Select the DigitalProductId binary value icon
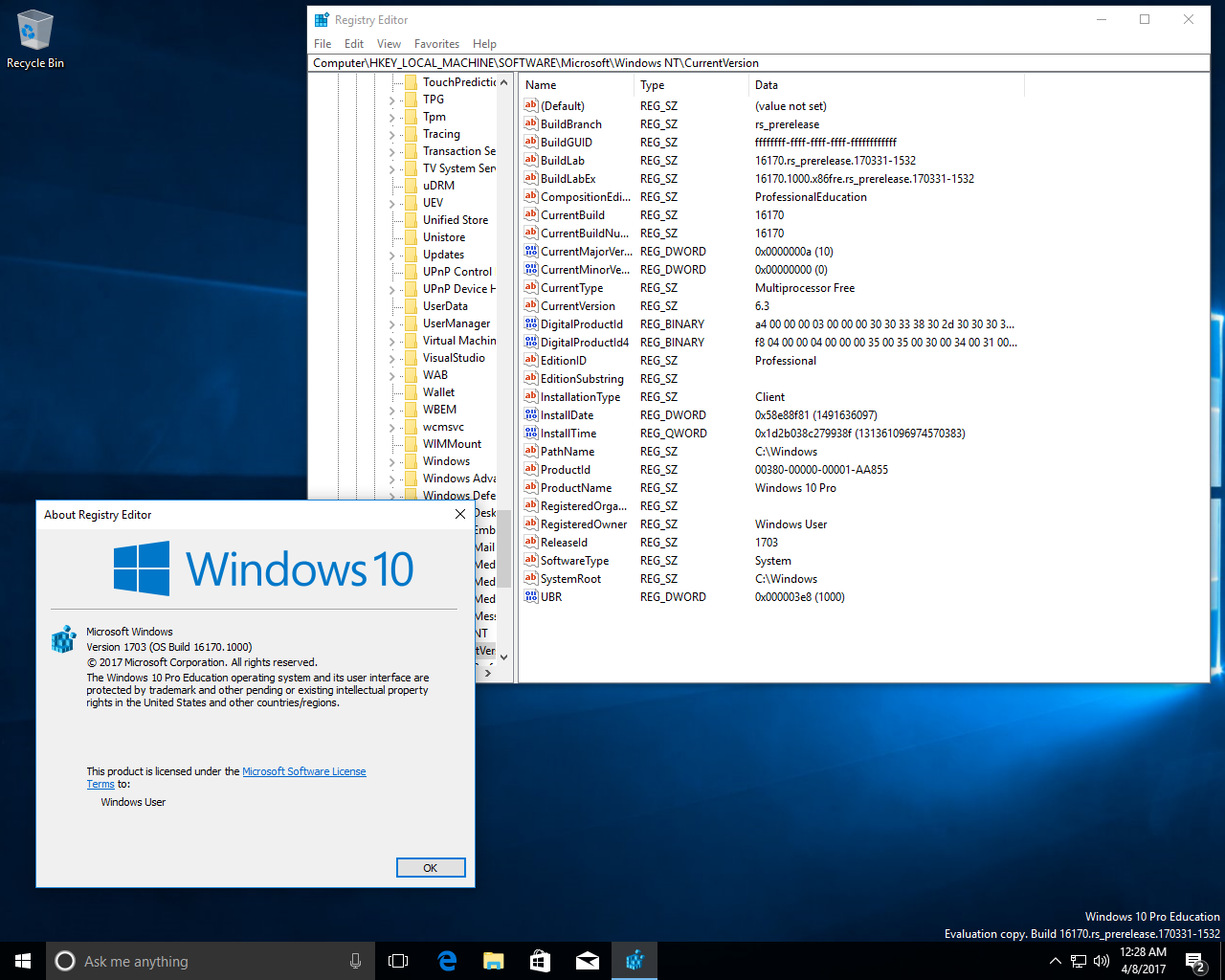The height and width of the screenshot is (980, 1225). point(531,323)
